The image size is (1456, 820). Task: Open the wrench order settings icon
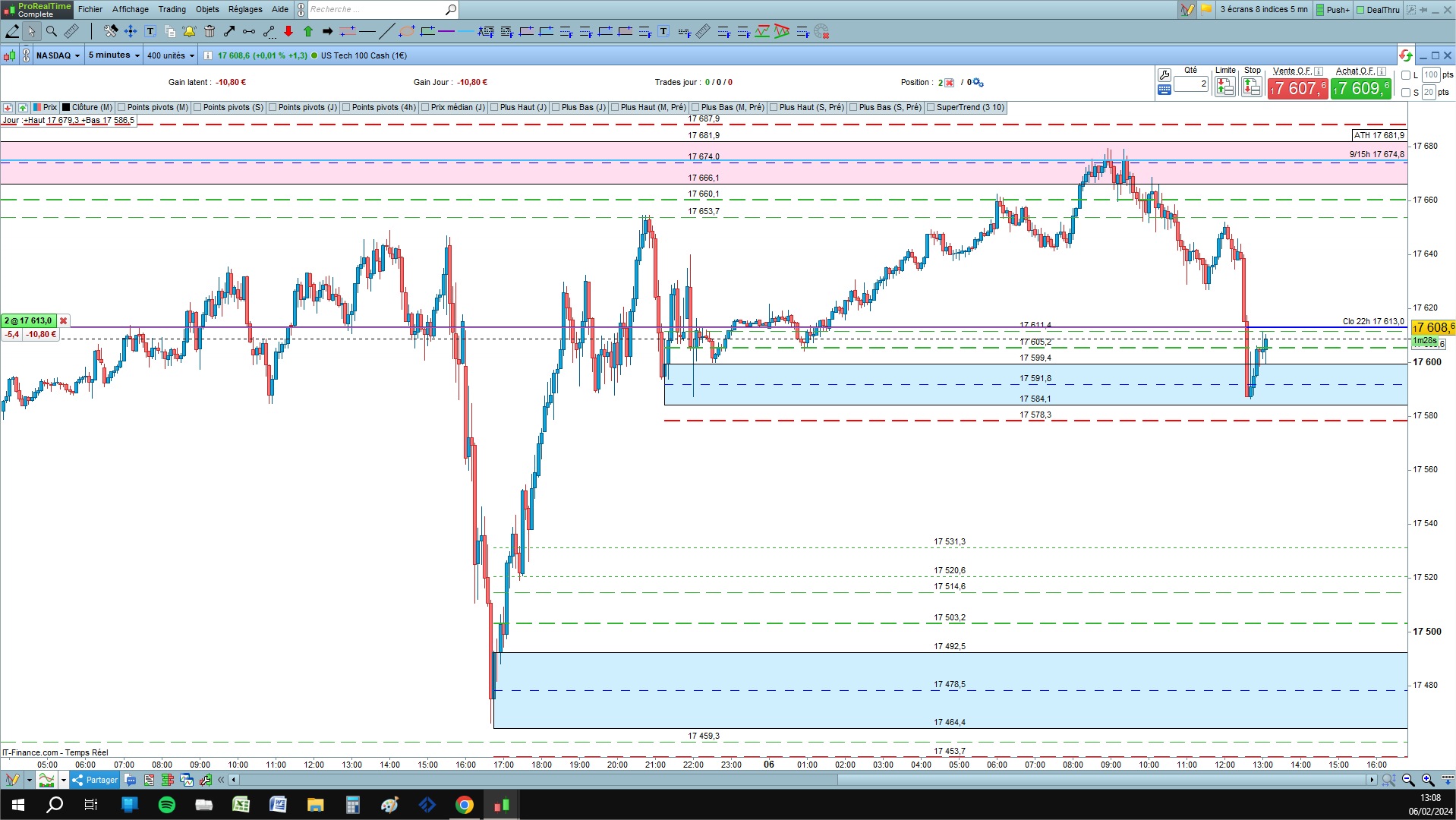pyautogui.click(x=1164, y=74)
